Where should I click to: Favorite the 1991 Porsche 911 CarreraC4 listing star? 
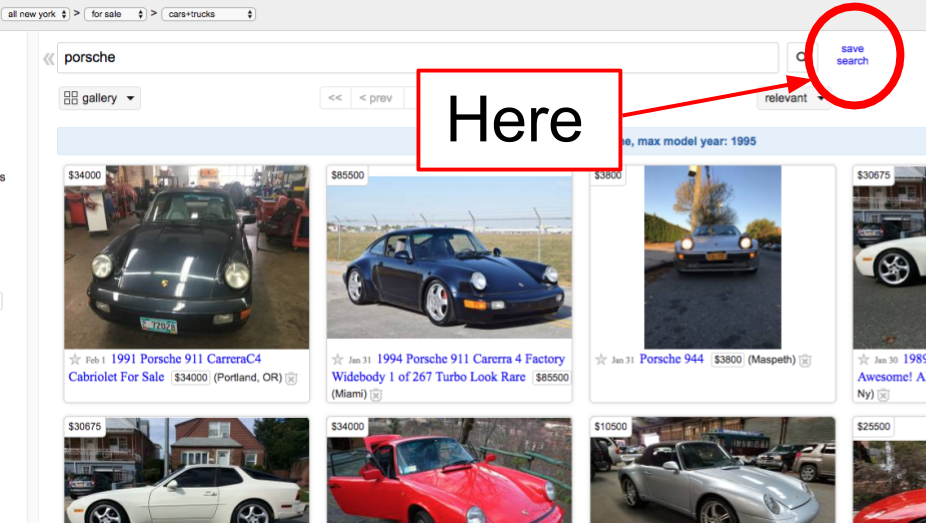click(74, 359)
